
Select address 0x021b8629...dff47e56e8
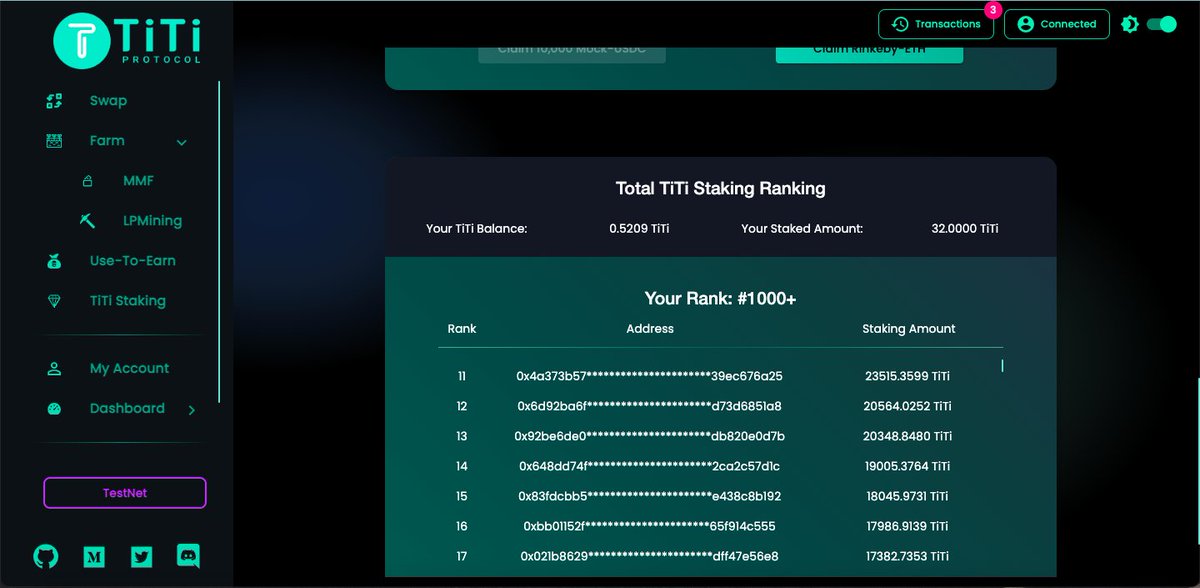click(x=649, y=556)
